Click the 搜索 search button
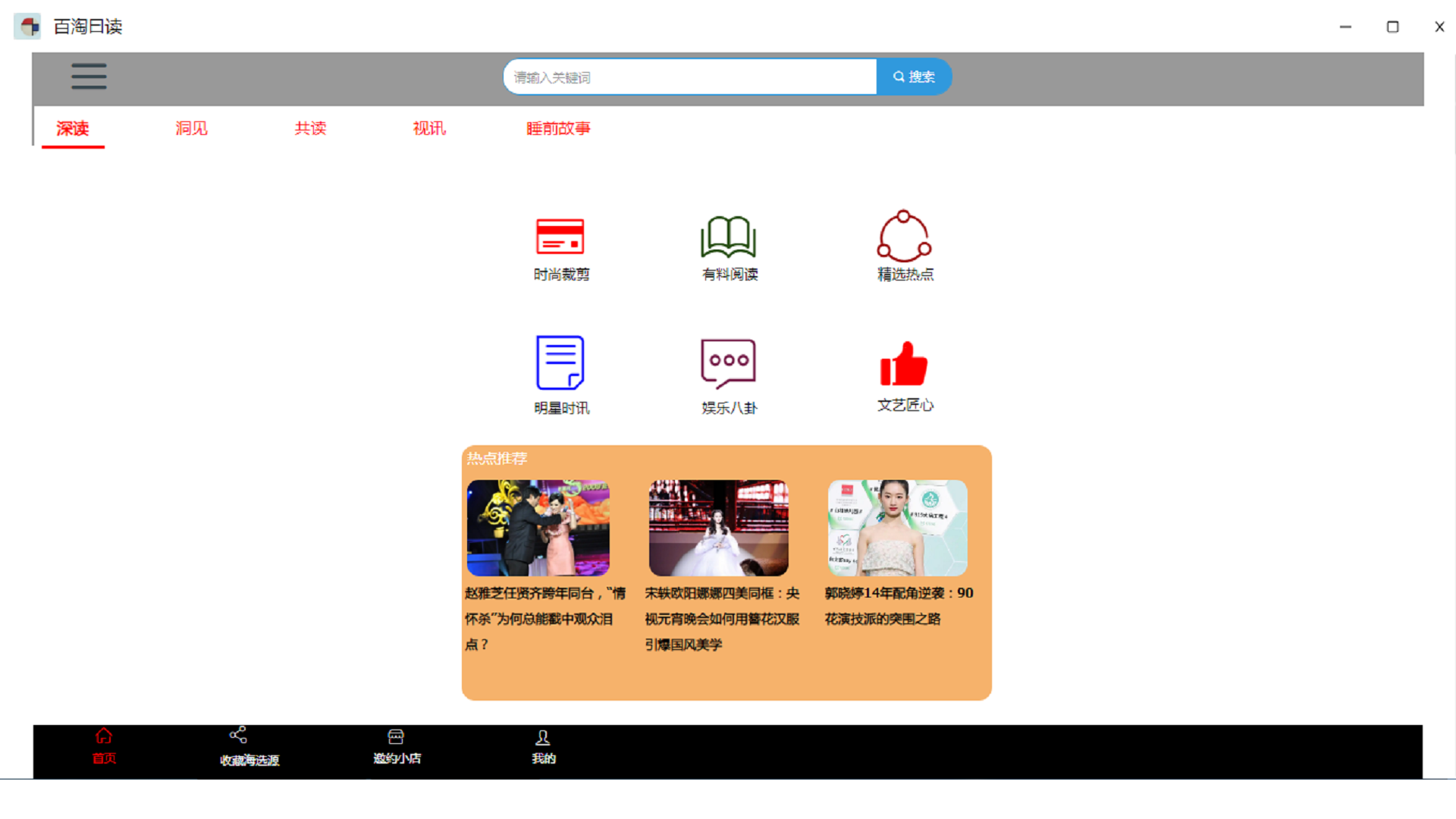Viewport: 1456px width, 819px height. [x=914, y=77]
